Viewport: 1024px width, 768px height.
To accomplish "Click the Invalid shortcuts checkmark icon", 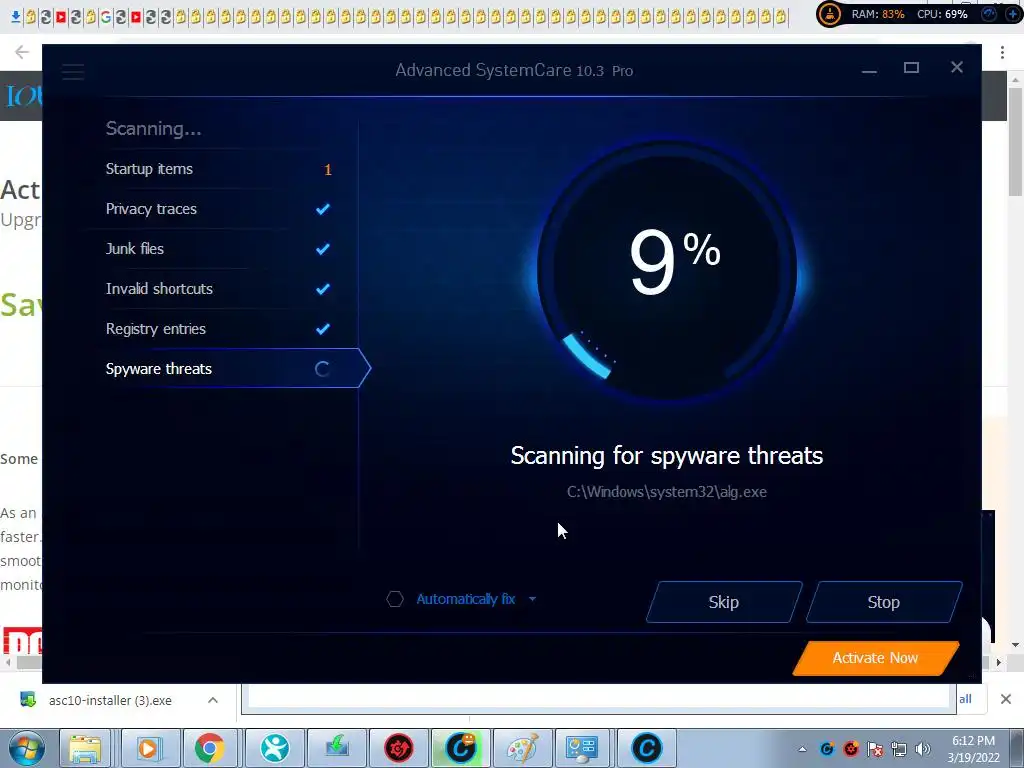I will tap(323, 289).
